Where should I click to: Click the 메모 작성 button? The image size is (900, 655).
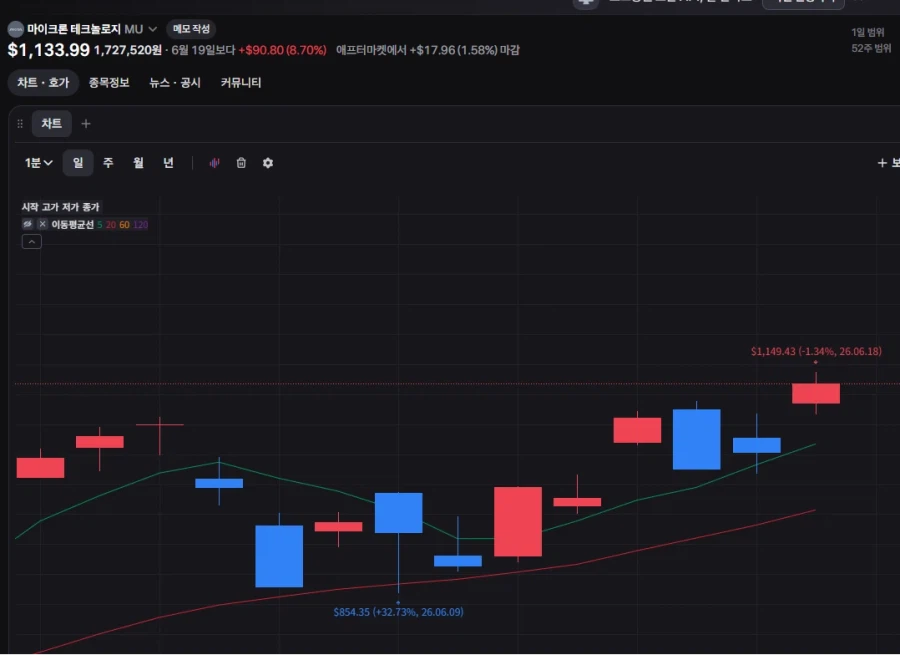(x=192, y=29)
